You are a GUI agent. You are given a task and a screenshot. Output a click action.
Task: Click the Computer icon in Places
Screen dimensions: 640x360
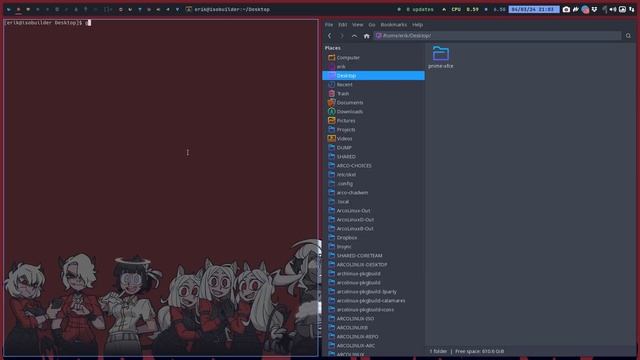click(x=331, y=58)
